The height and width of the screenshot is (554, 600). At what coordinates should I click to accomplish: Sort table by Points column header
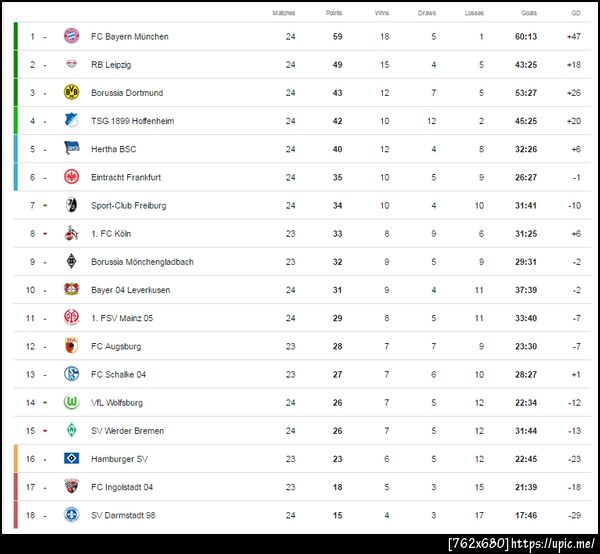click(x=334, y=13)
